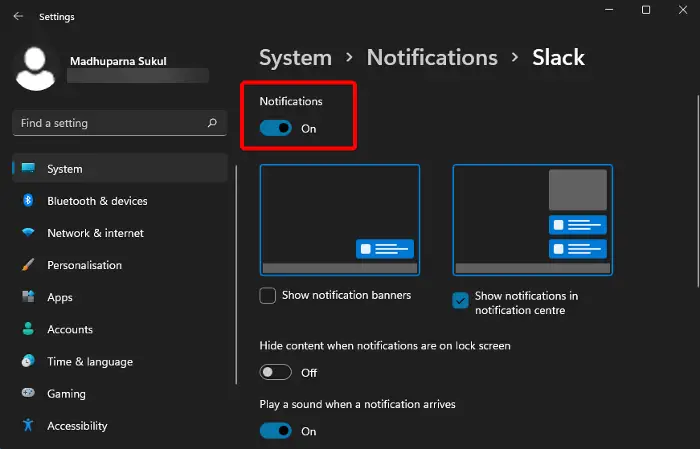Click the System monitor icon in sidebar
700x449 pixels.
point(28,168)
